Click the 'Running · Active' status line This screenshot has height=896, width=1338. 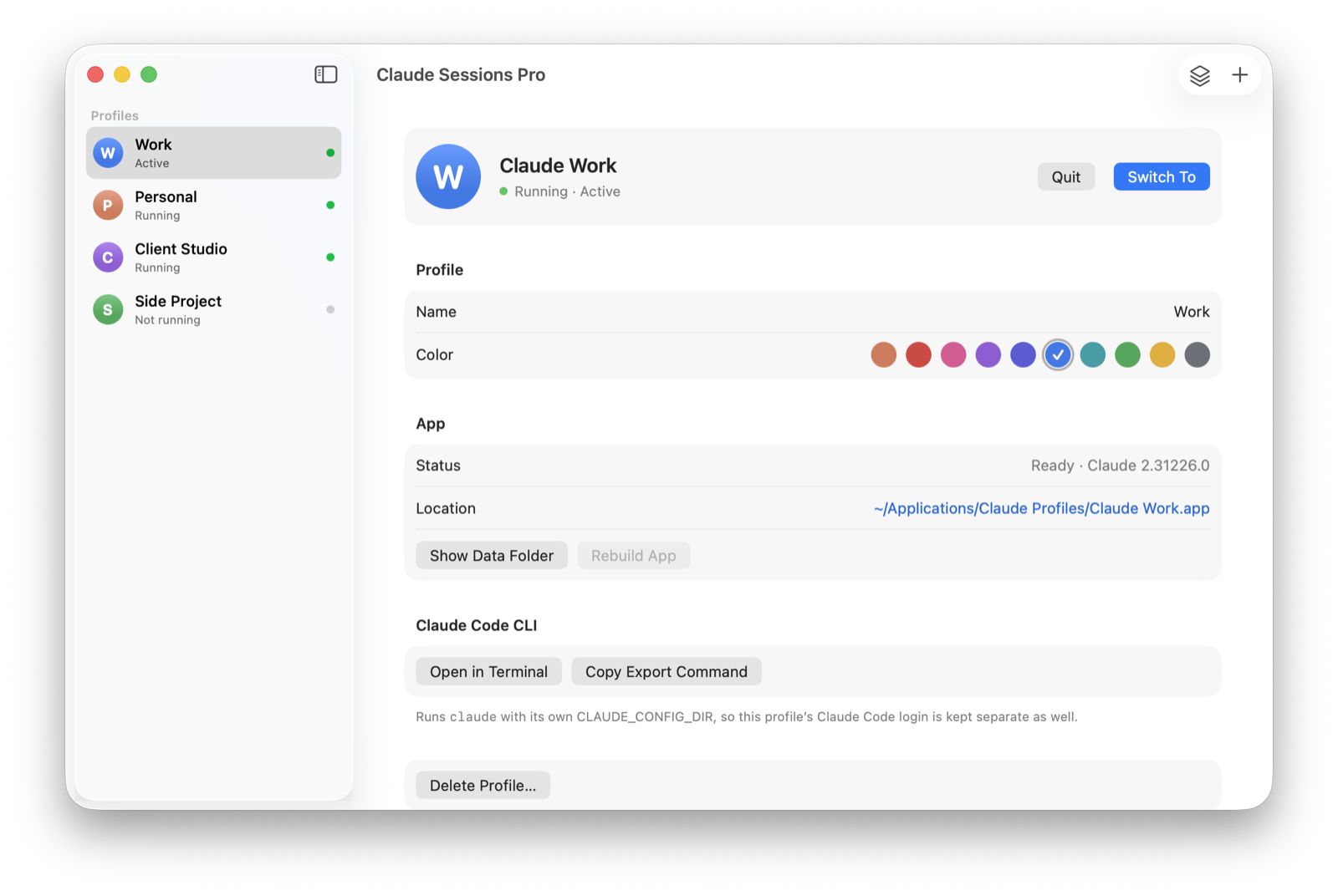tap(560, 191)
